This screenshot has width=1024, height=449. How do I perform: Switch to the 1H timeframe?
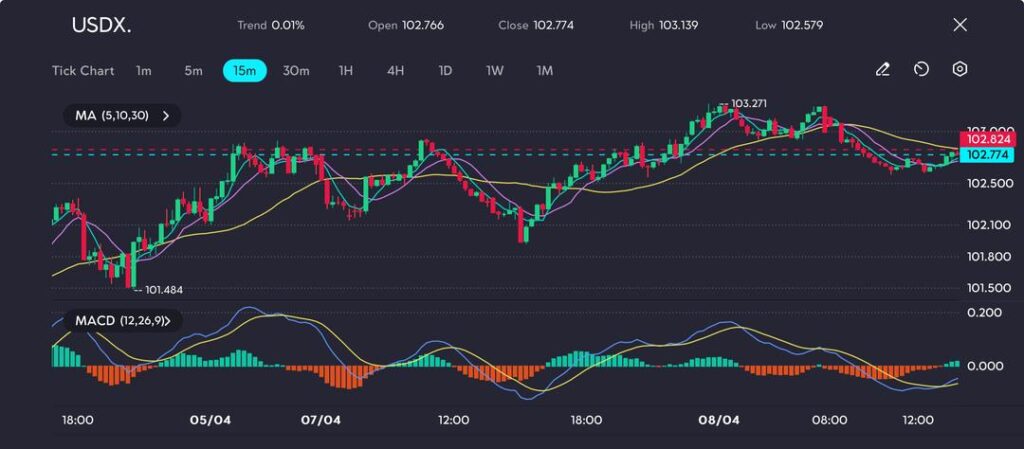(346, 71)
